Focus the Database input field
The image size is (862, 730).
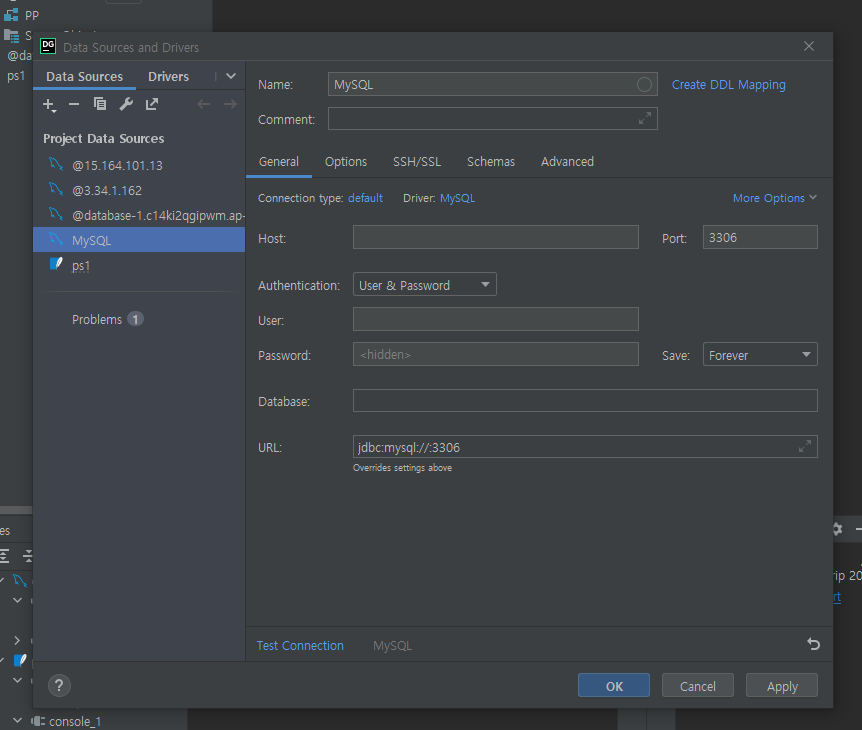[585, 400]
